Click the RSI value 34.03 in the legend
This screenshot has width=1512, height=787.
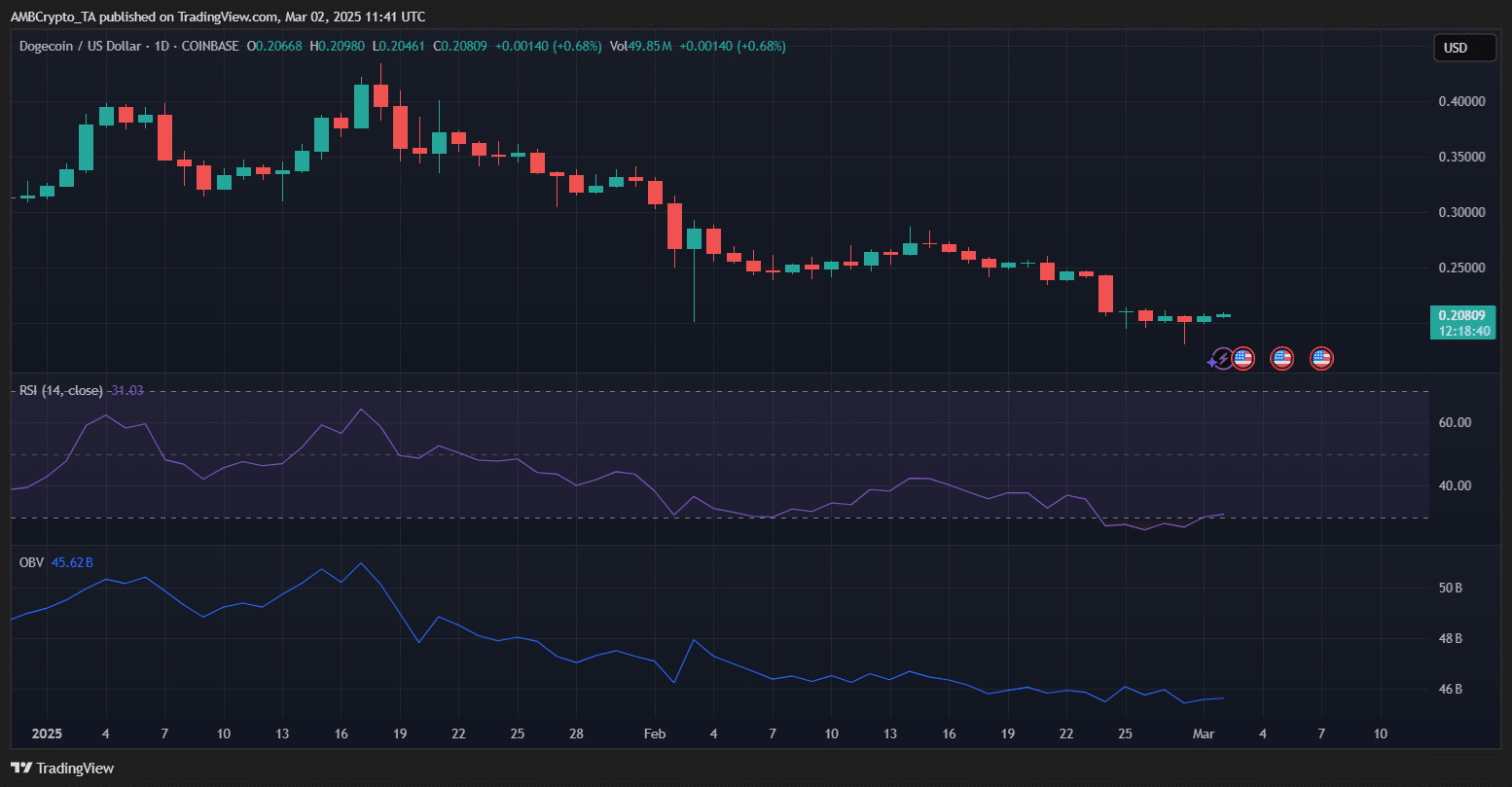126,390
